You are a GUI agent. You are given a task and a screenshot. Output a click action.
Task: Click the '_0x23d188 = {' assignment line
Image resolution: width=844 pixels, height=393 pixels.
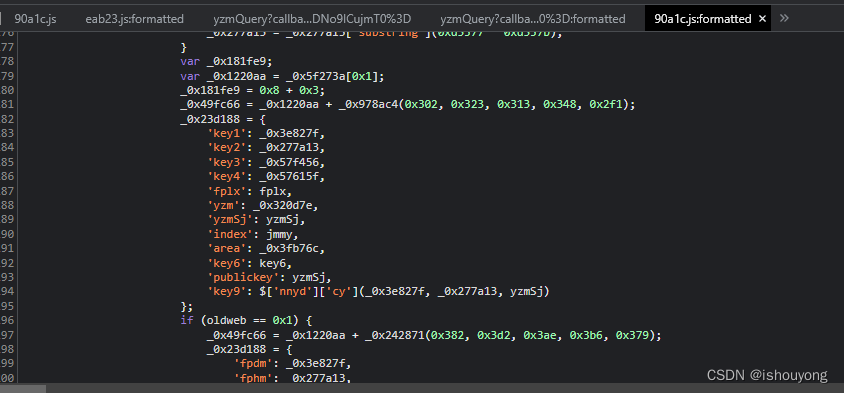pyautogui.click(x=223, y=119)
